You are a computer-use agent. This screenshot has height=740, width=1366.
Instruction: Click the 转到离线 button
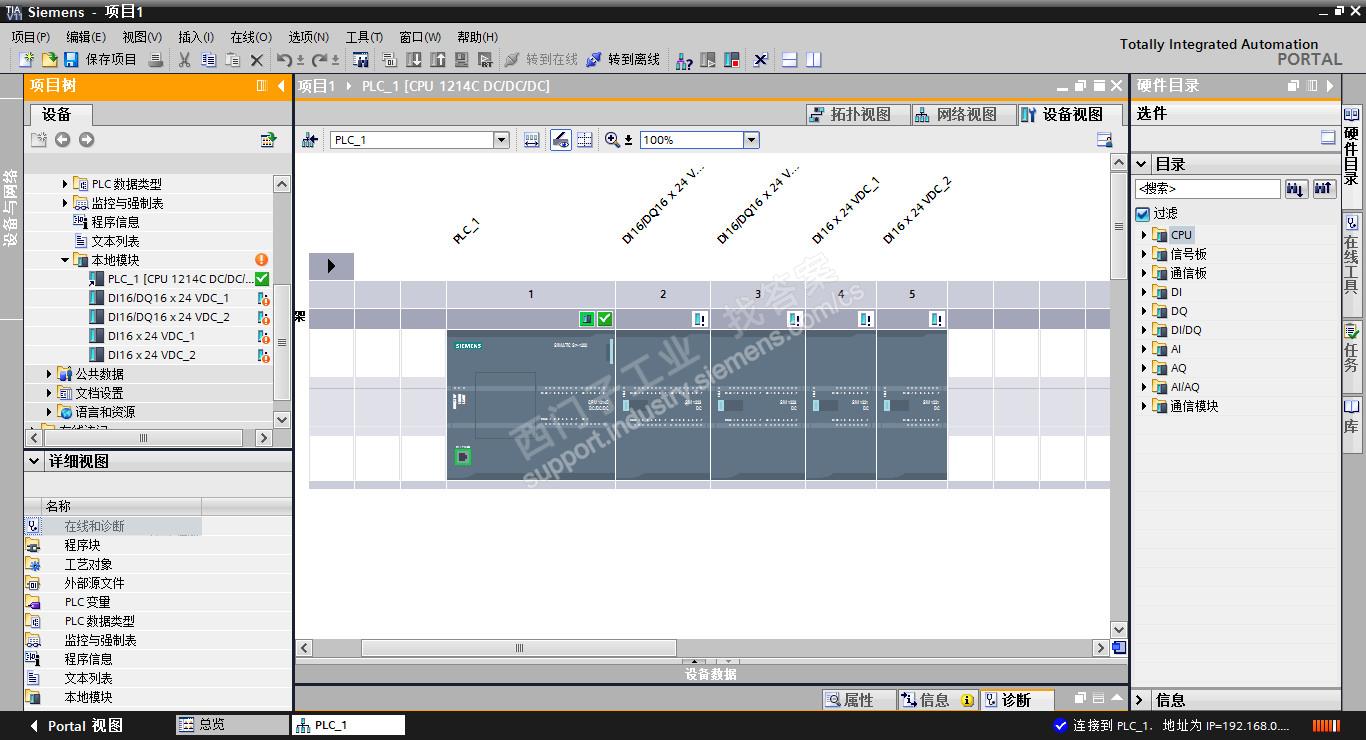(623, 60)
